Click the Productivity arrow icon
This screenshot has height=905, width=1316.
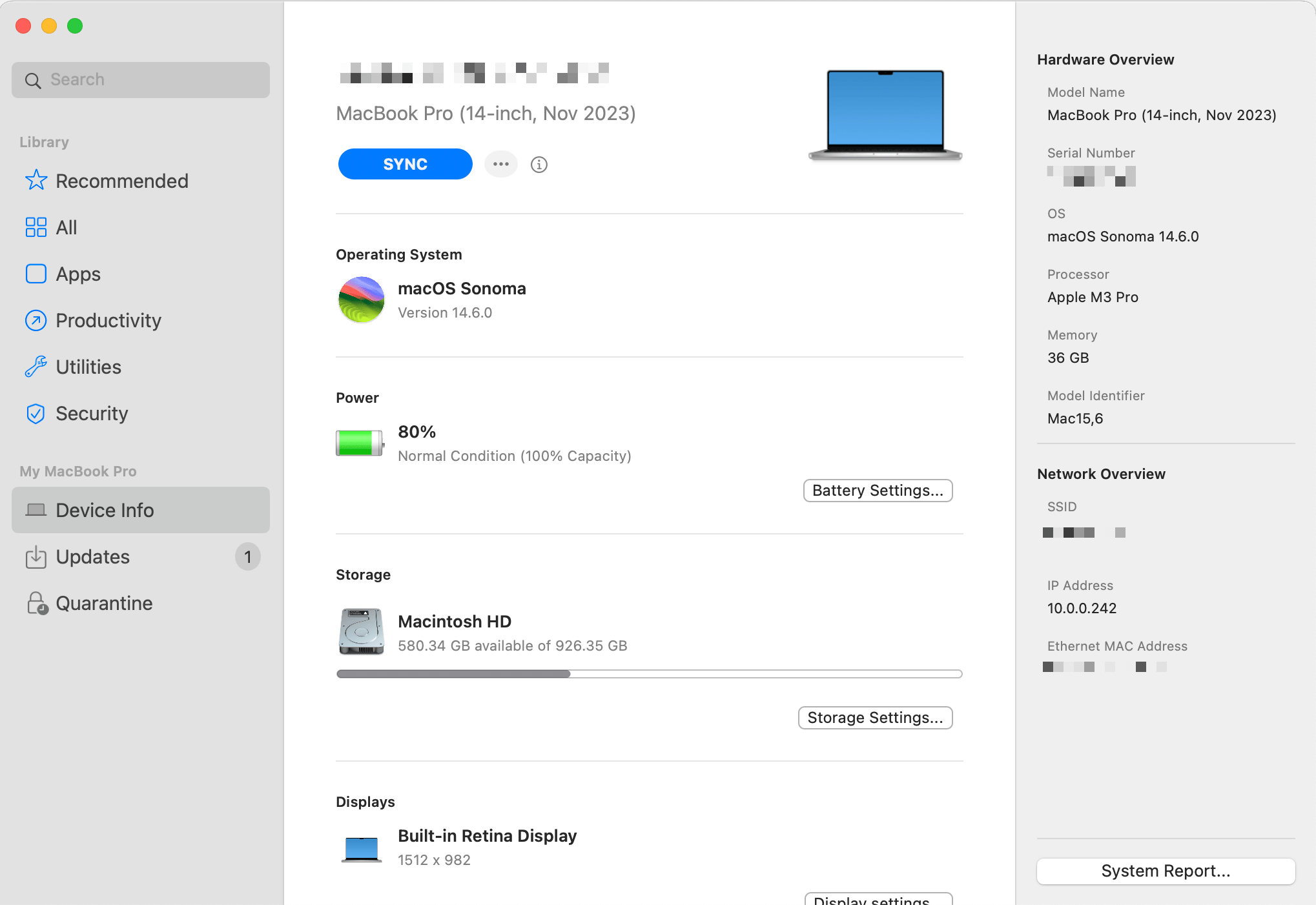36,320
